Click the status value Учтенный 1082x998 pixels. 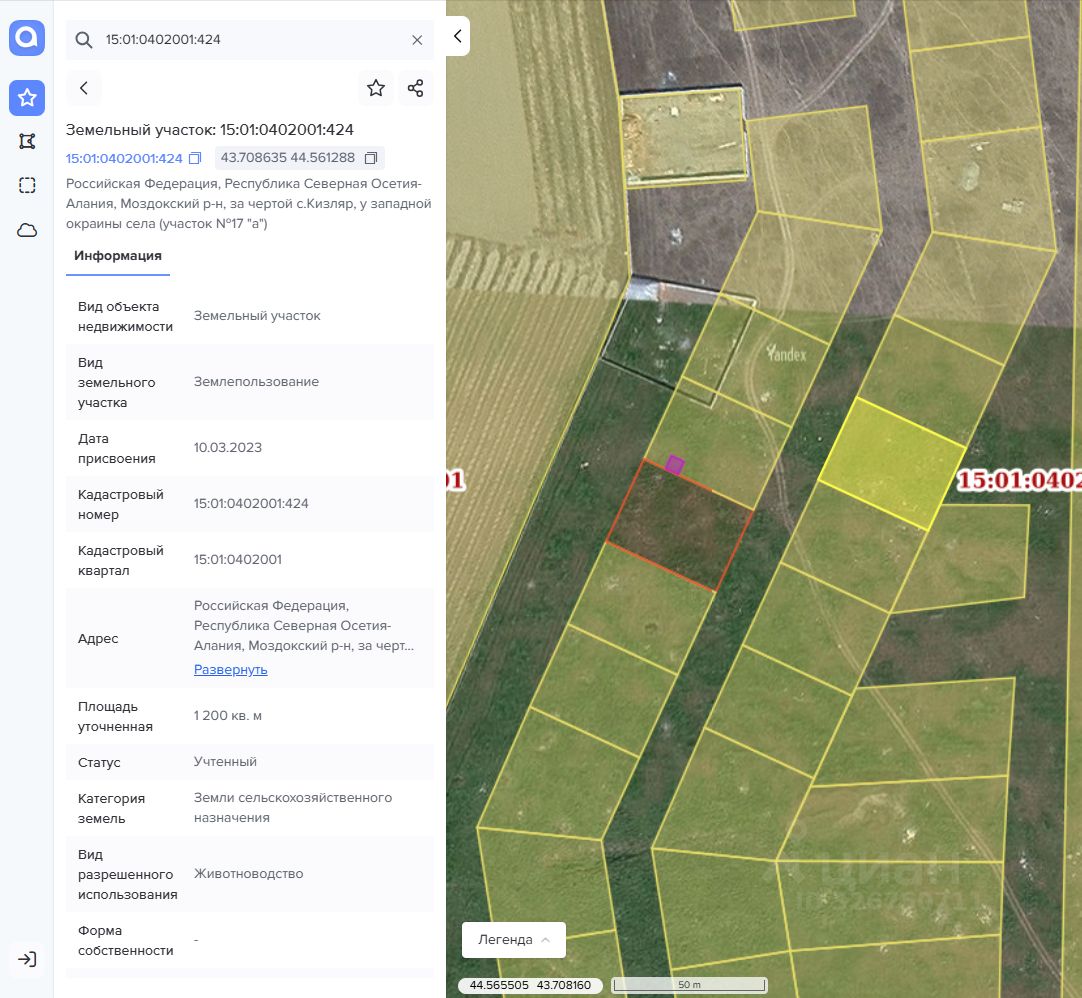tap(225, 762)
